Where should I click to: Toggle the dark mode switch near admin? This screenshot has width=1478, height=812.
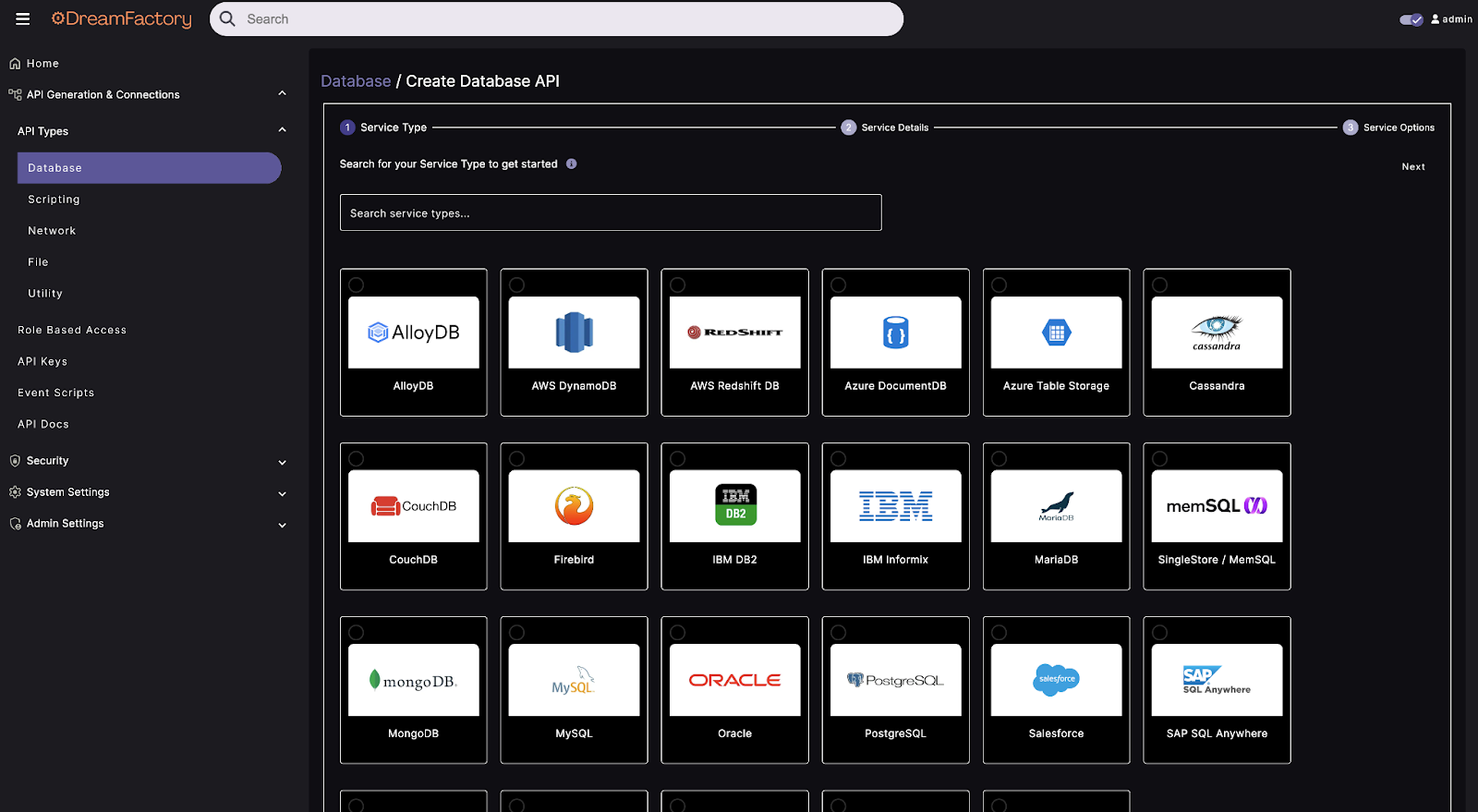pos(1411,19)
